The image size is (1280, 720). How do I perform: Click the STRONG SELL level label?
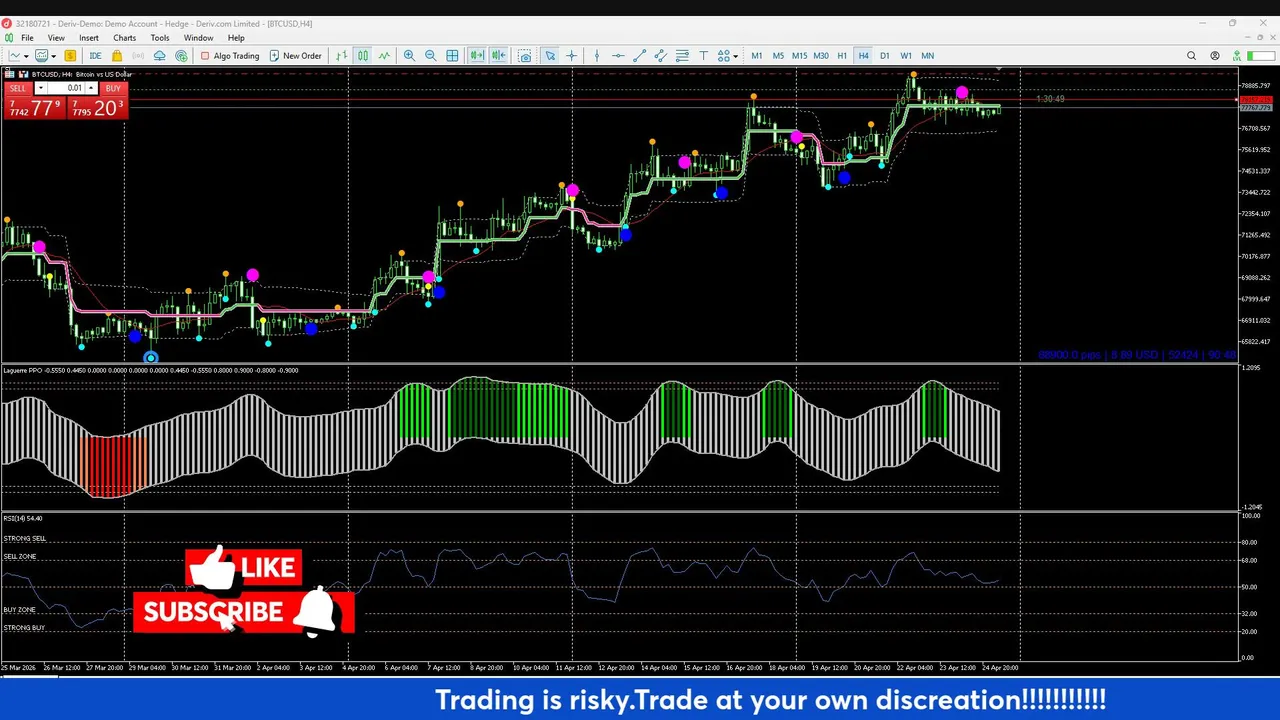(24, 539)
